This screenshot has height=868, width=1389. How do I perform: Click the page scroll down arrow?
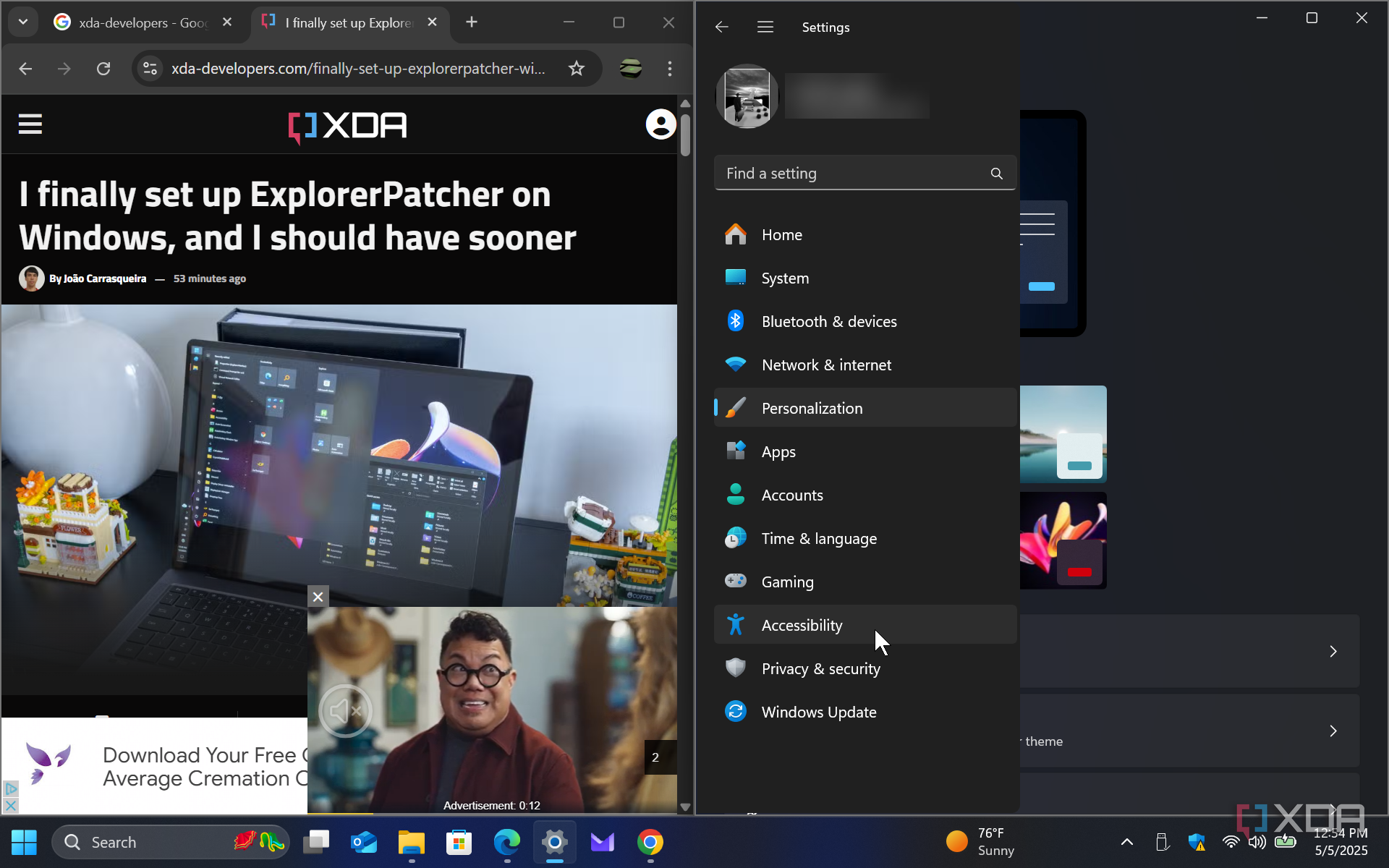(685, 807)
